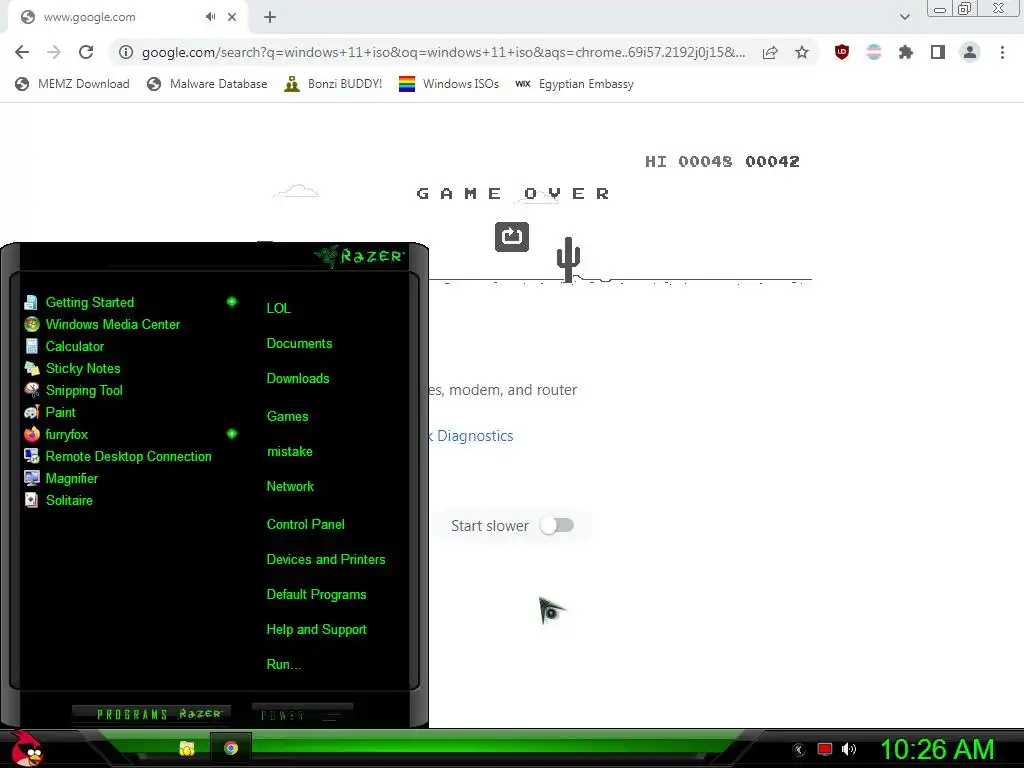The height and width of the screenshot is (768, 1024).
Task: Open the Chrome profile avatar
Action: click(970, 52)
